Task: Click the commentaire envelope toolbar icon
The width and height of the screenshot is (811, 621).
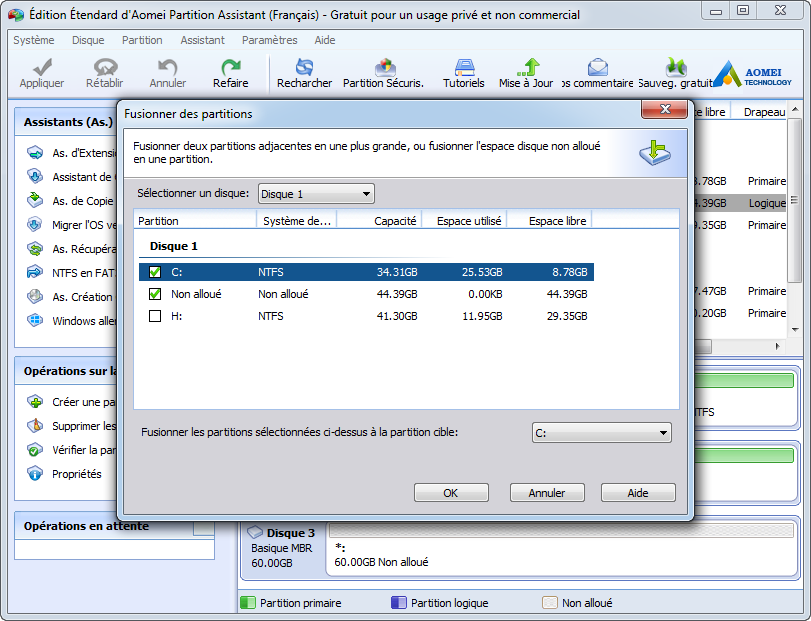Action: (x=597, y=67)
